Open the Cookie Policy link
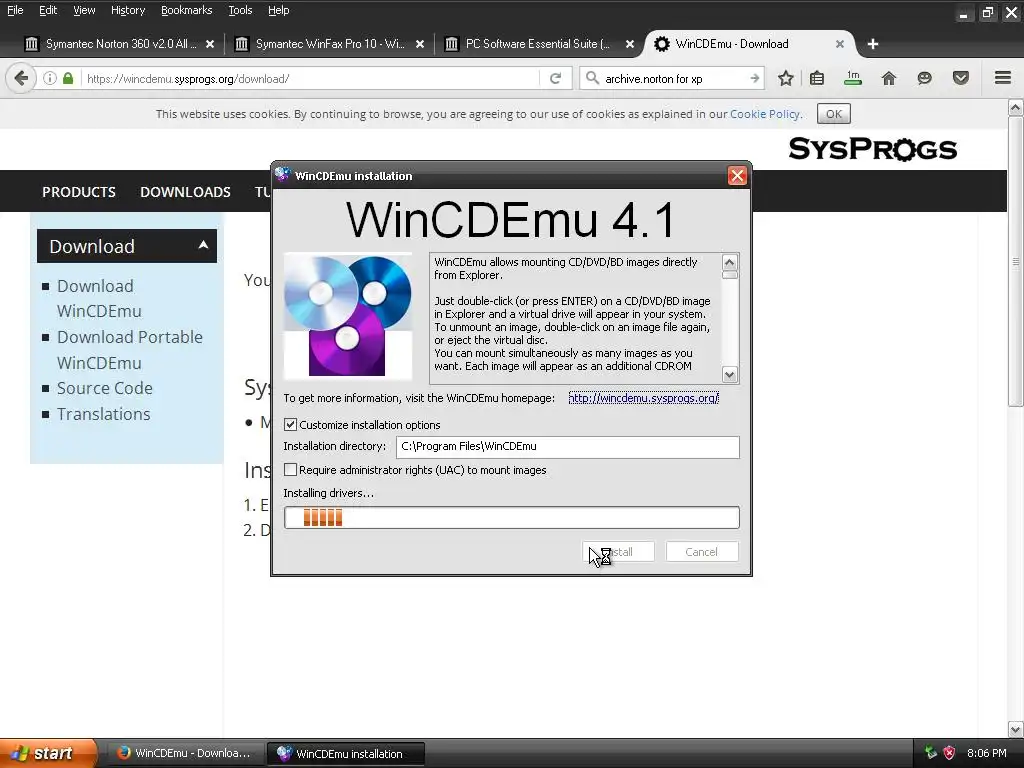Viewport: 1024px width, 768px height. click(765, 114)
